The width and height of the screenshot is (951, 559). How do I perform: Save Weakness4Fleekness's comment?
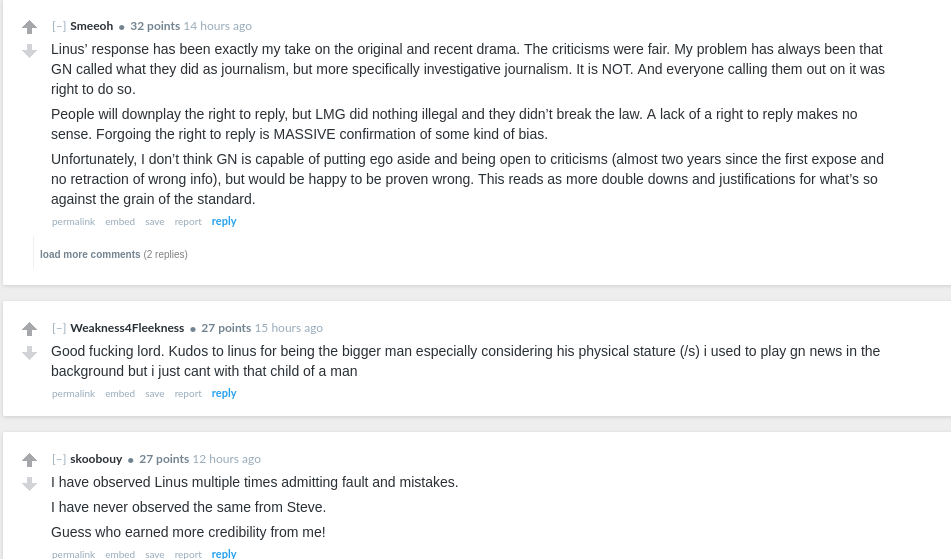coord(154,394)
